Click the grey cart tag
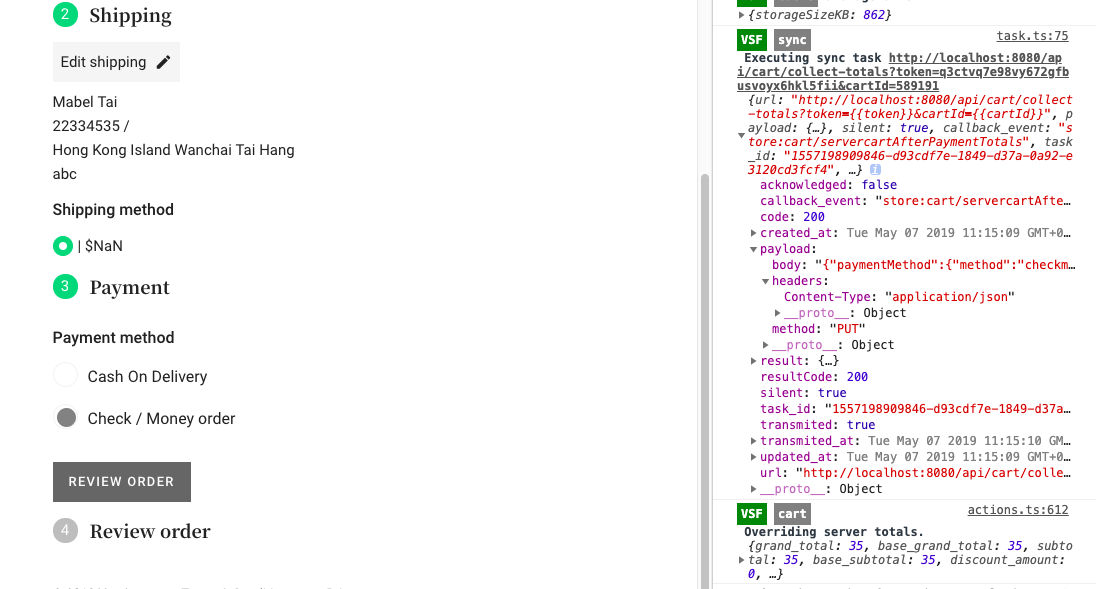 [792, 514]
